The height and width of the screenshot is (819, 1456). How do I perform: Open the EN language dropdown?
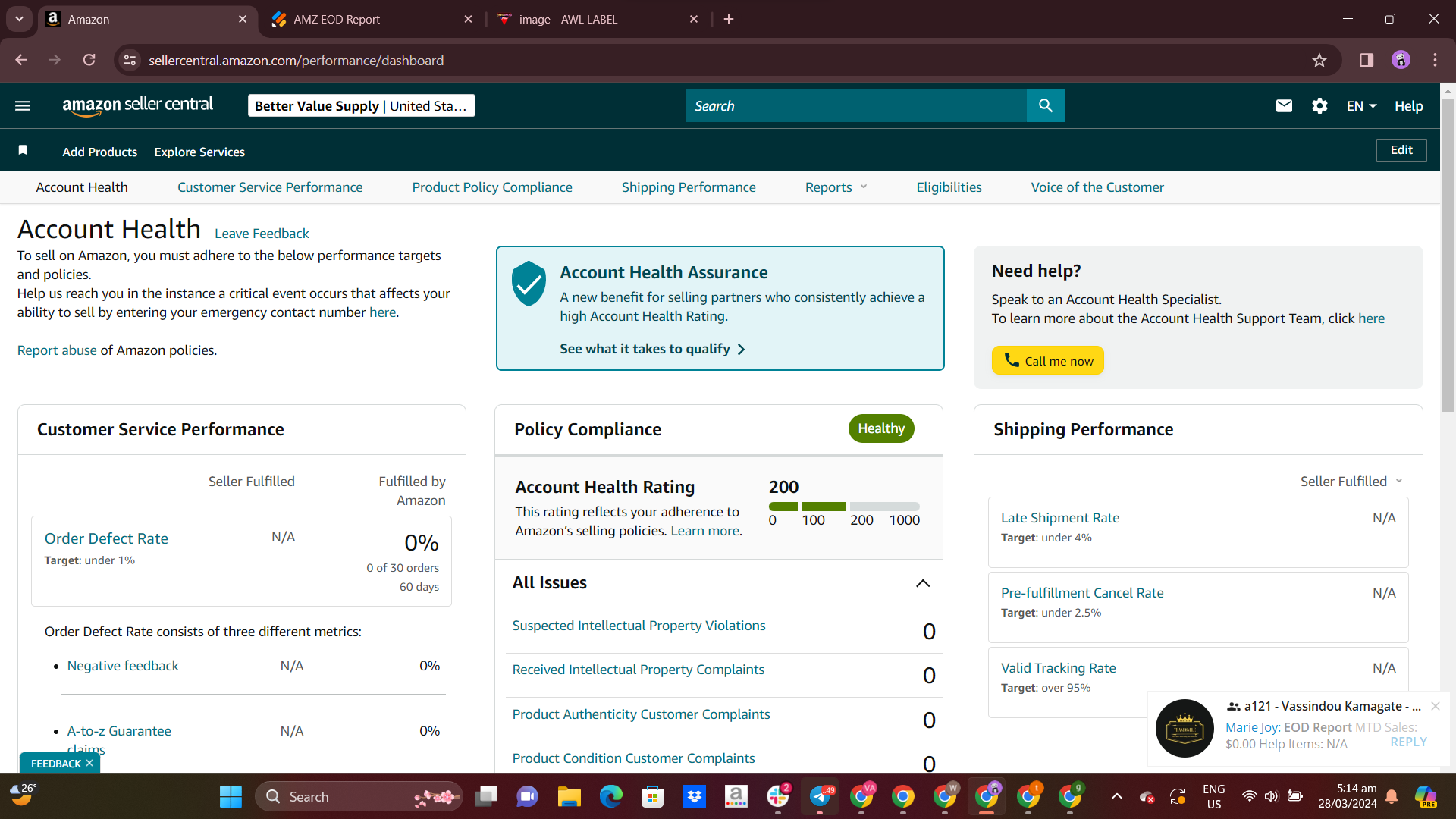[1361, 106]
